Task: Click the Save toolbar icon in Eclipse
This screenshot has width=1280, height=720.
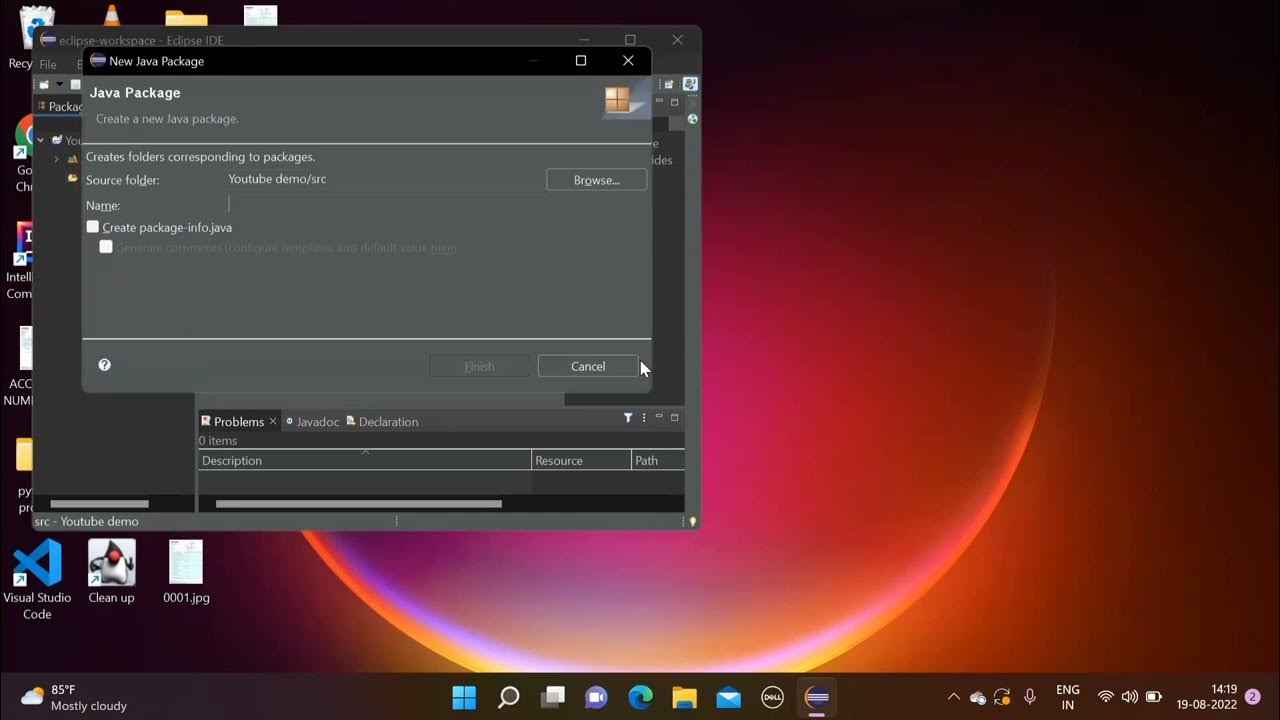Action: (75, 85)
